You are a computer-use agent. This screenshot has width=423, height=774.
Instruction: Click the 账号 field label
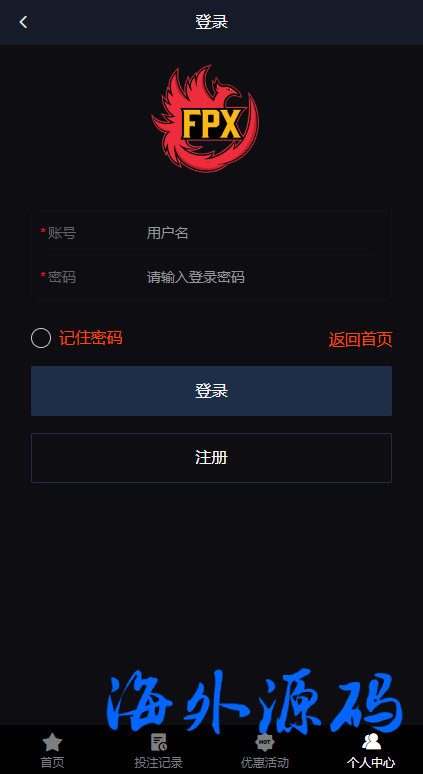point(62,233)
